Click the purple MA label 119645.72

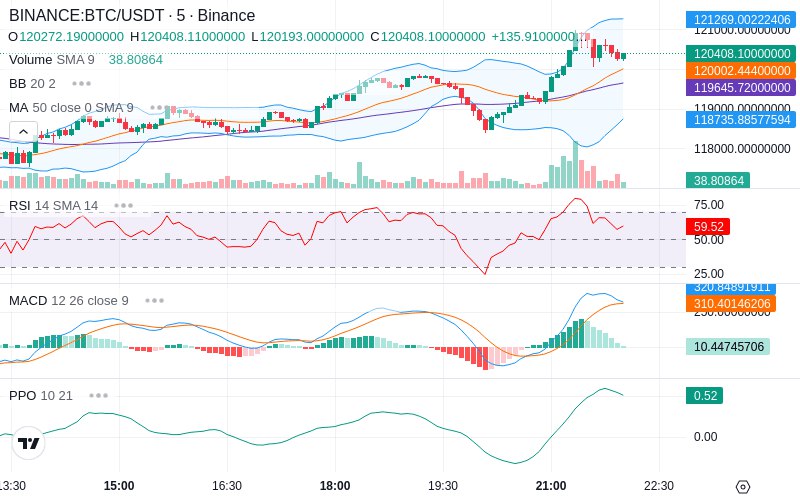[x=741, y=87]
